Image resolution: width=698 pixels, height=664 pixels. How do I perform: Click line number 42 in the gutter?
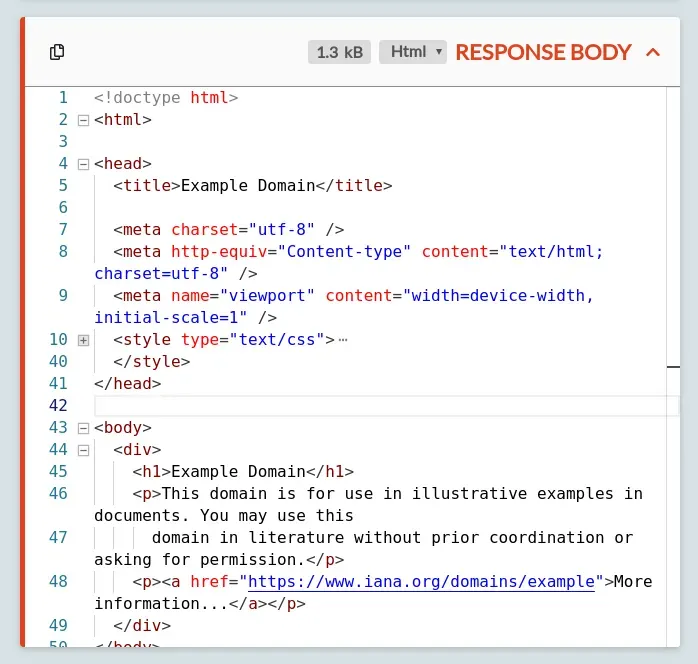coord(58,405)
